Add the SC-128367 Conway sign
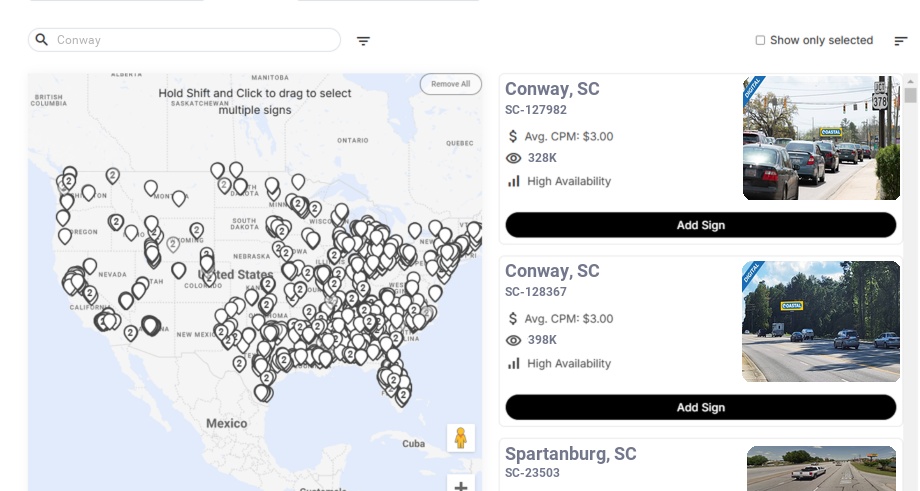Viewport: 920px width, 491px height. coord(700,407)
